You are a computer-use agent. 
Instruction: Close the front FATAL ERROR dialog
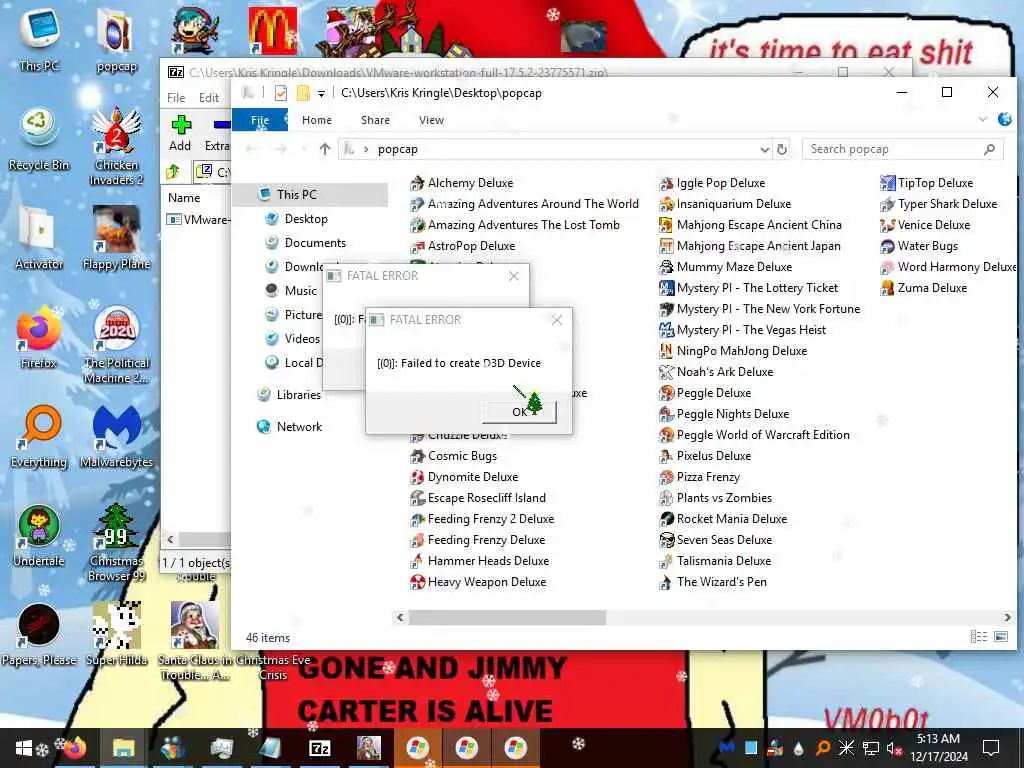[x=556, y=320]
